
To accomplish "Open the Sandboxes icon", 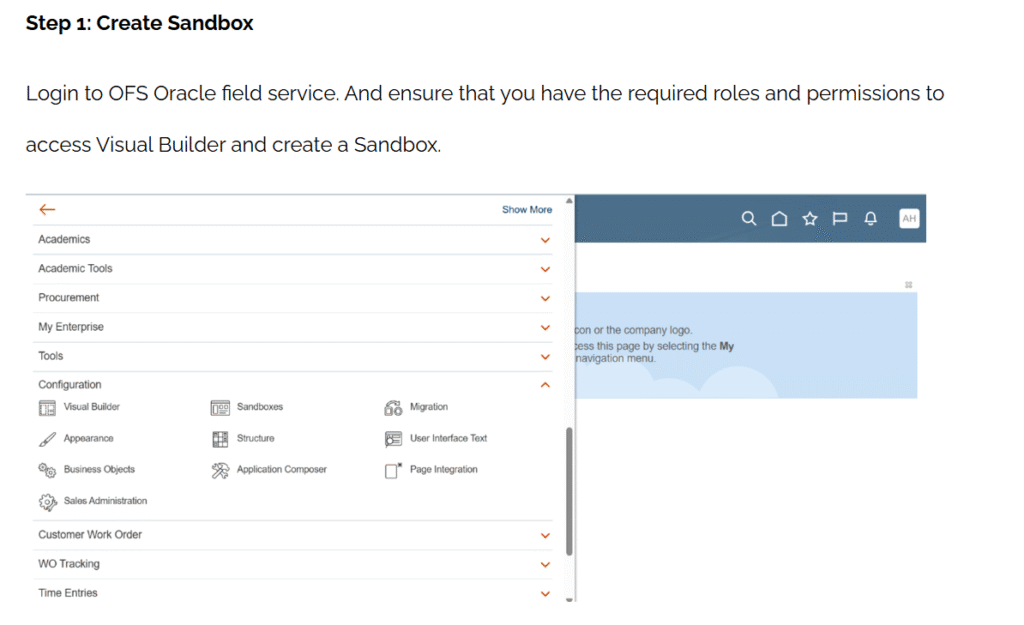I will pos(220,408).
